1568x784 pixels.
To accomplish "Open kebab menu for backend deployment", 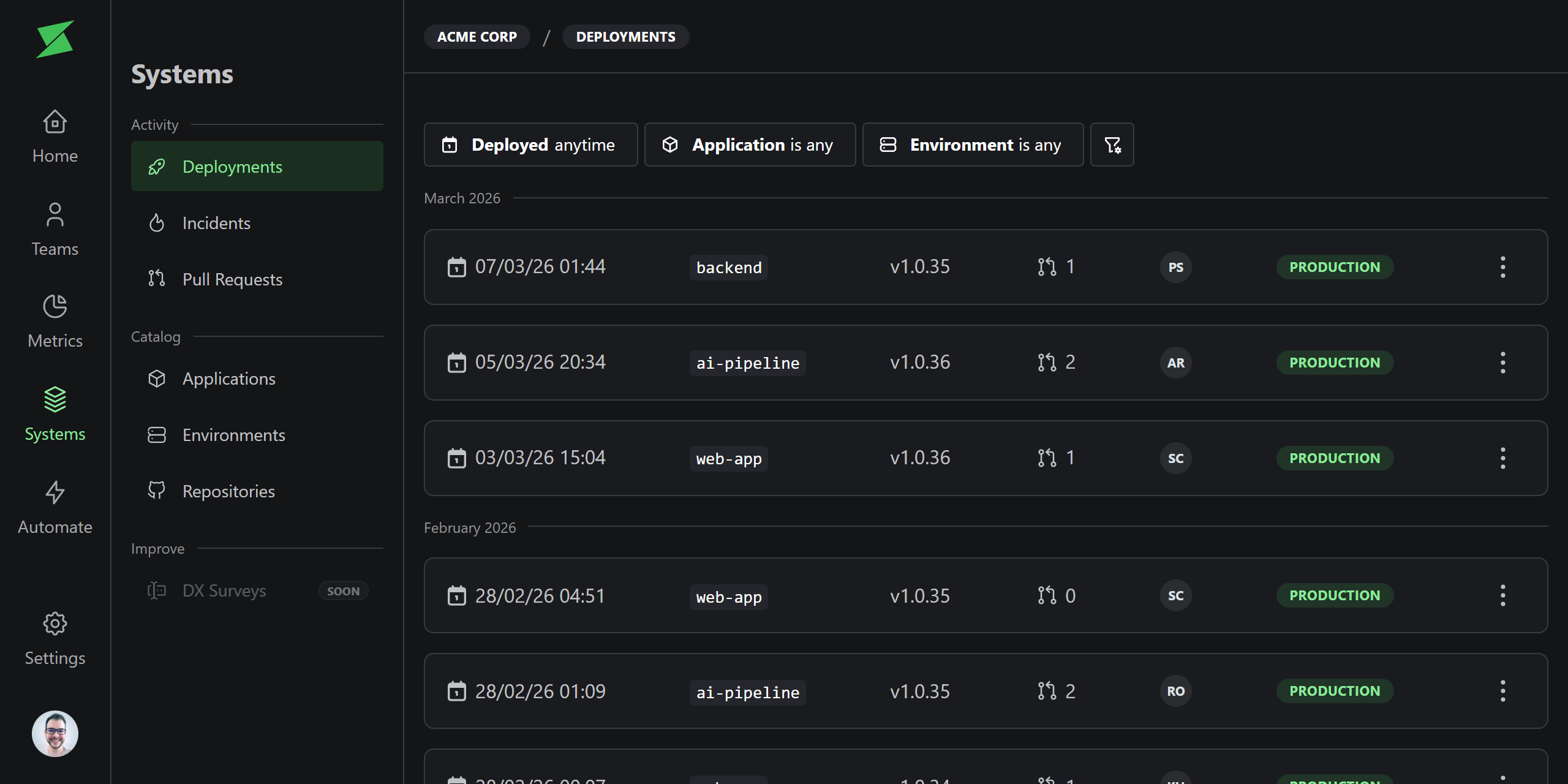I will 1502,267.
